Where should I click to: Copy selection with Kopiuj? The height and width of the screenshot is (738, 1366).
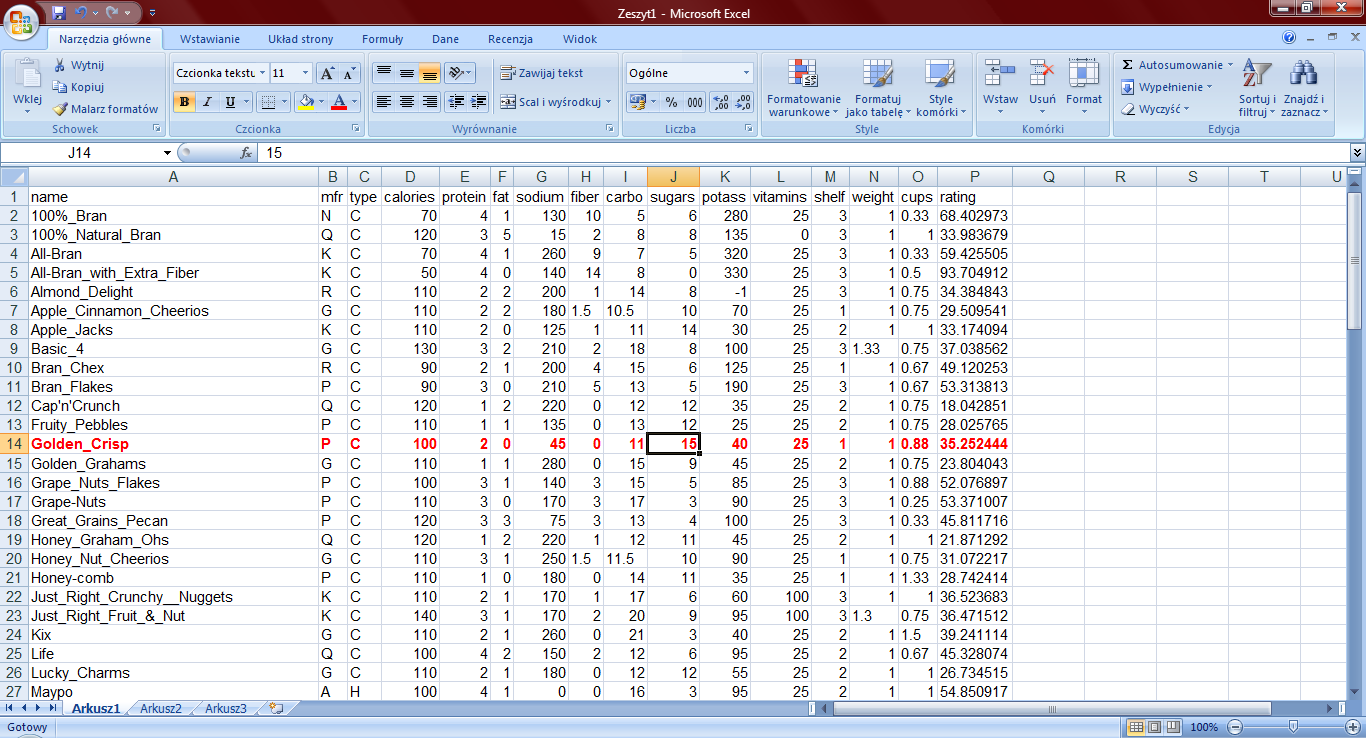(x=78, y=87)
